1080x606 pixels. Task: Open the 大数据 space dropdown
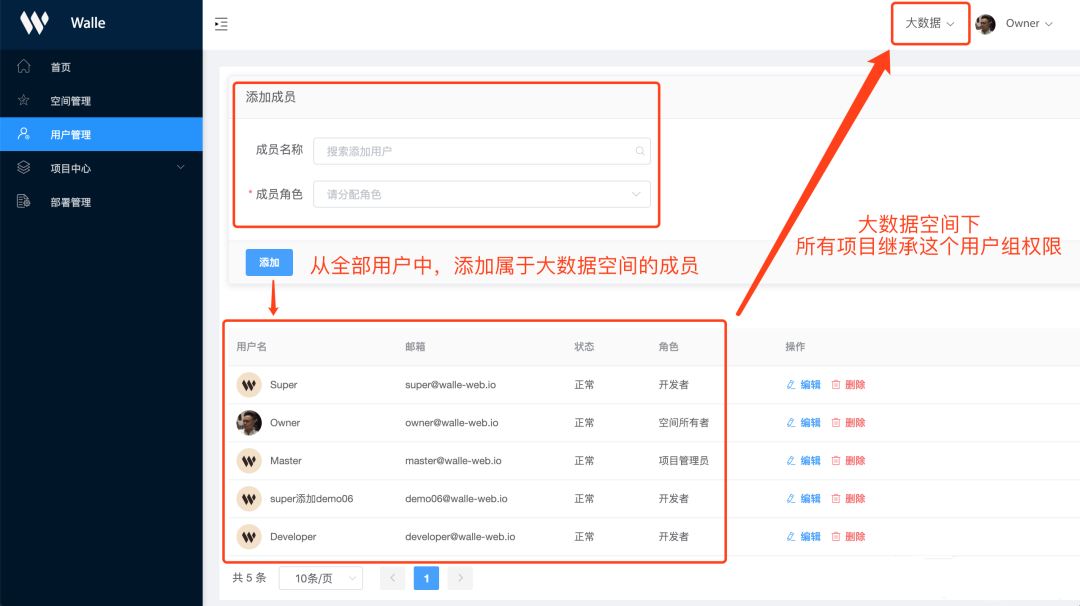tap(930, 23)
